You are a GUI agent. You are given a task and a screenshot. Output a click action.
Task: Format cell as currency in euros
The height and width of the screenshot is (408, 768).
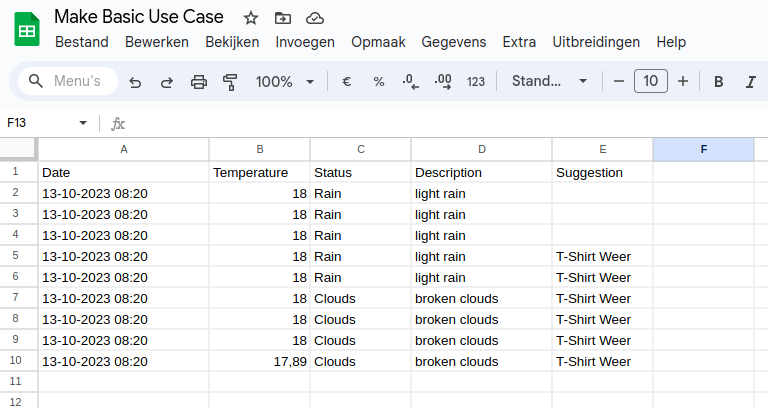(x=347, y=82)
